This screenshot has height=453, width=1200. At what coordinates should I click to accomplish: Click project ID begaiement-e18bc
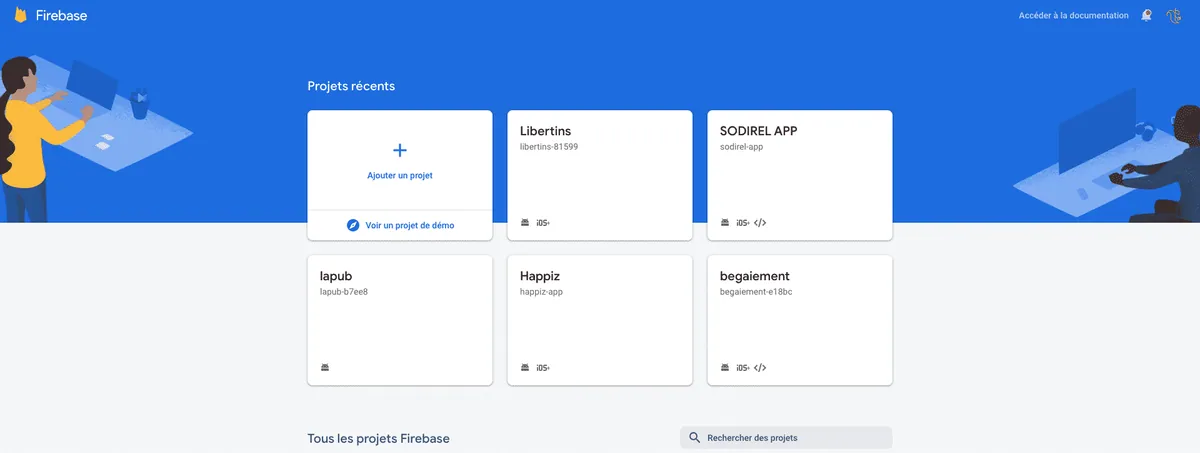pos(756,292)
